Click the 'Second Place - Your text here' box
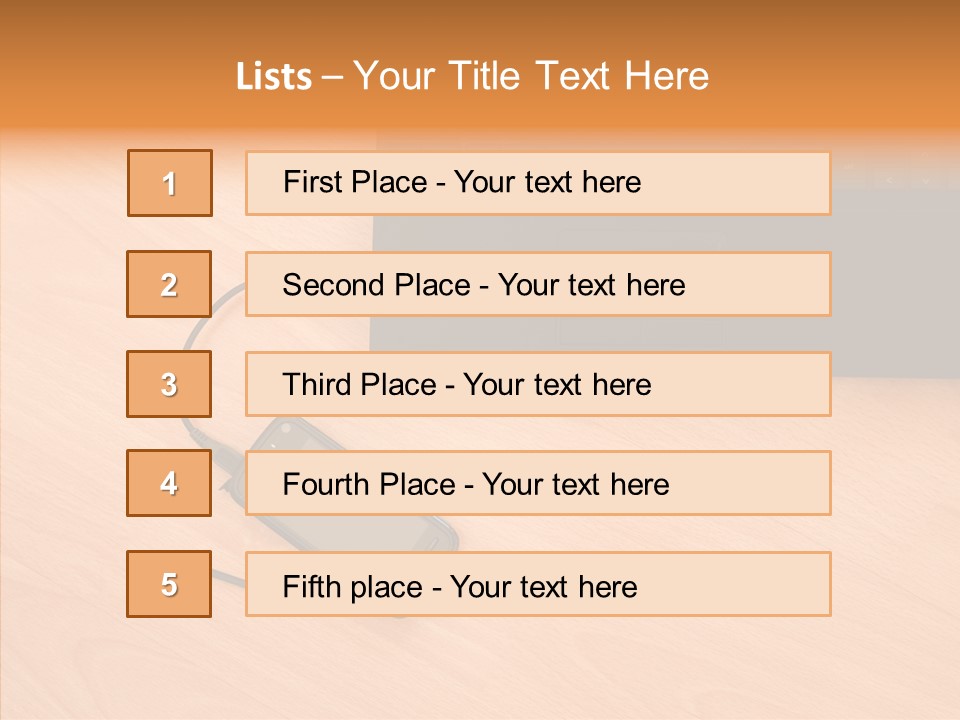This screenshot has height=720, width=960. click(x=538, y=284)
